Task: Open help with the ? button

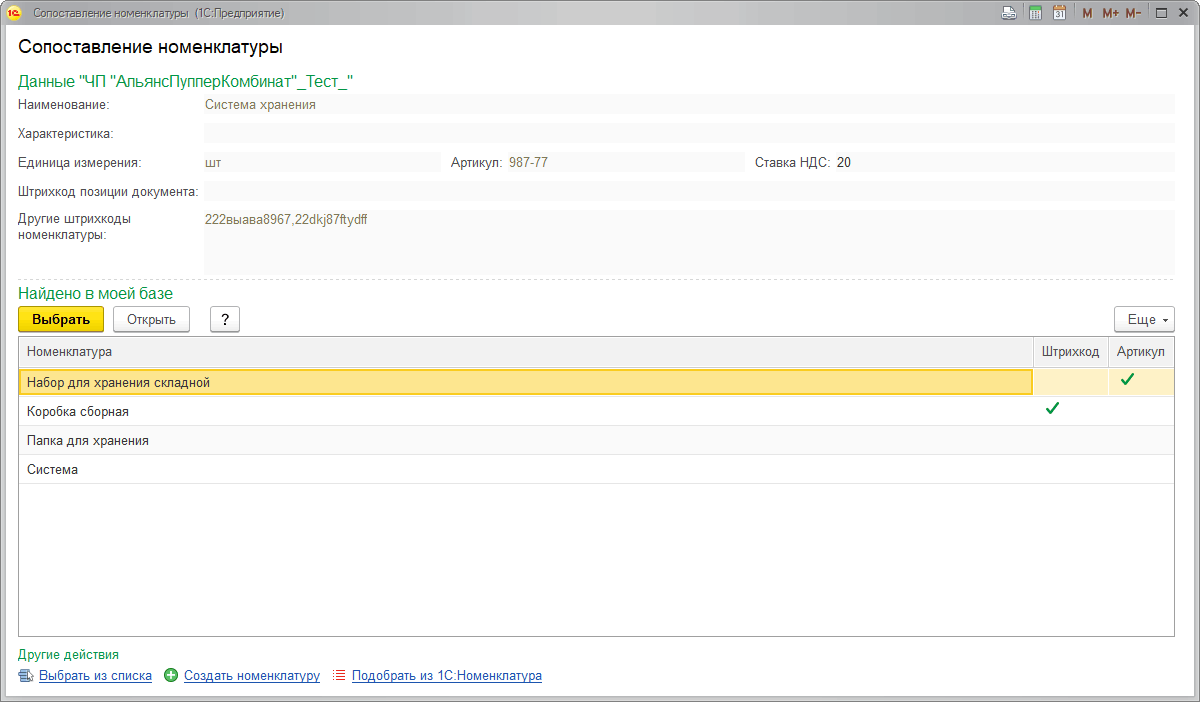Action: point(225,319)
